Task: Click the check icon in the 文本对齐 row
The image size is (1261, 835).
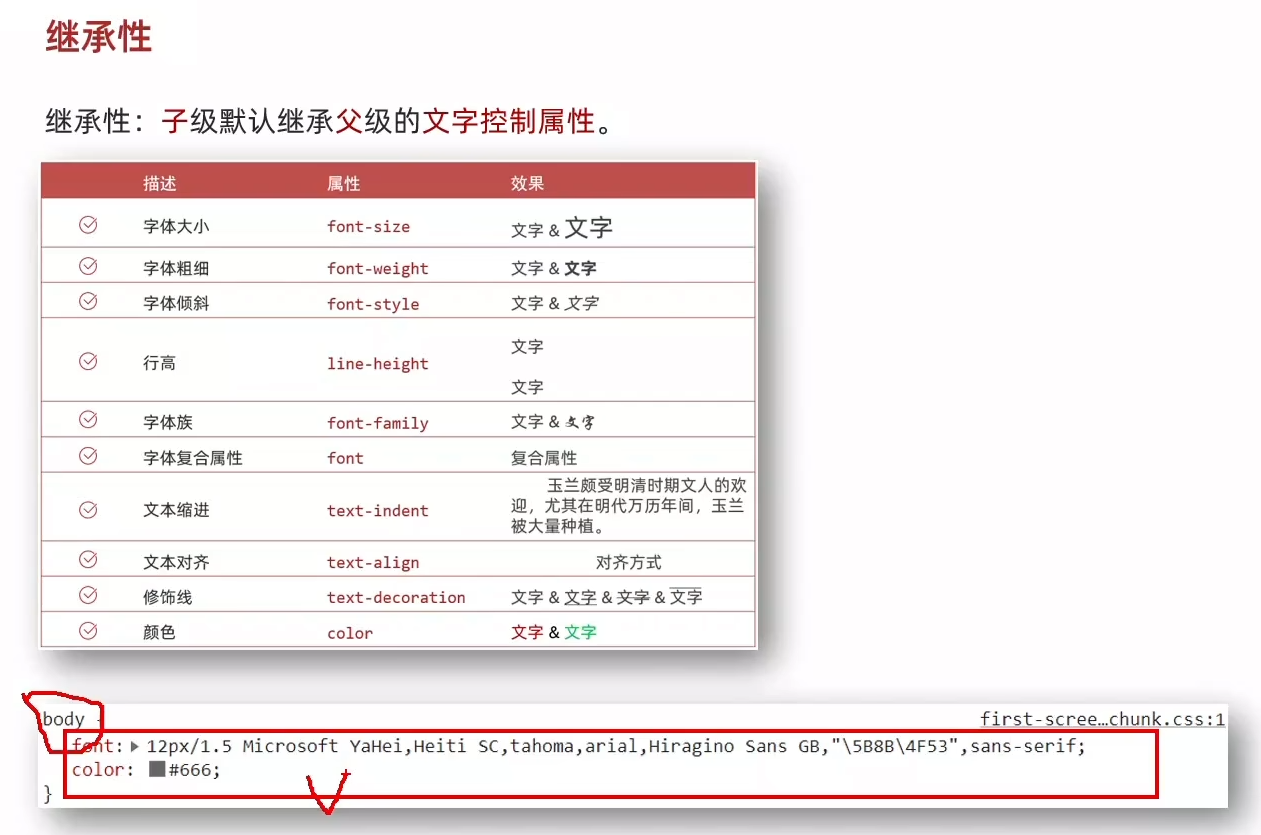Action: (88, 560)
